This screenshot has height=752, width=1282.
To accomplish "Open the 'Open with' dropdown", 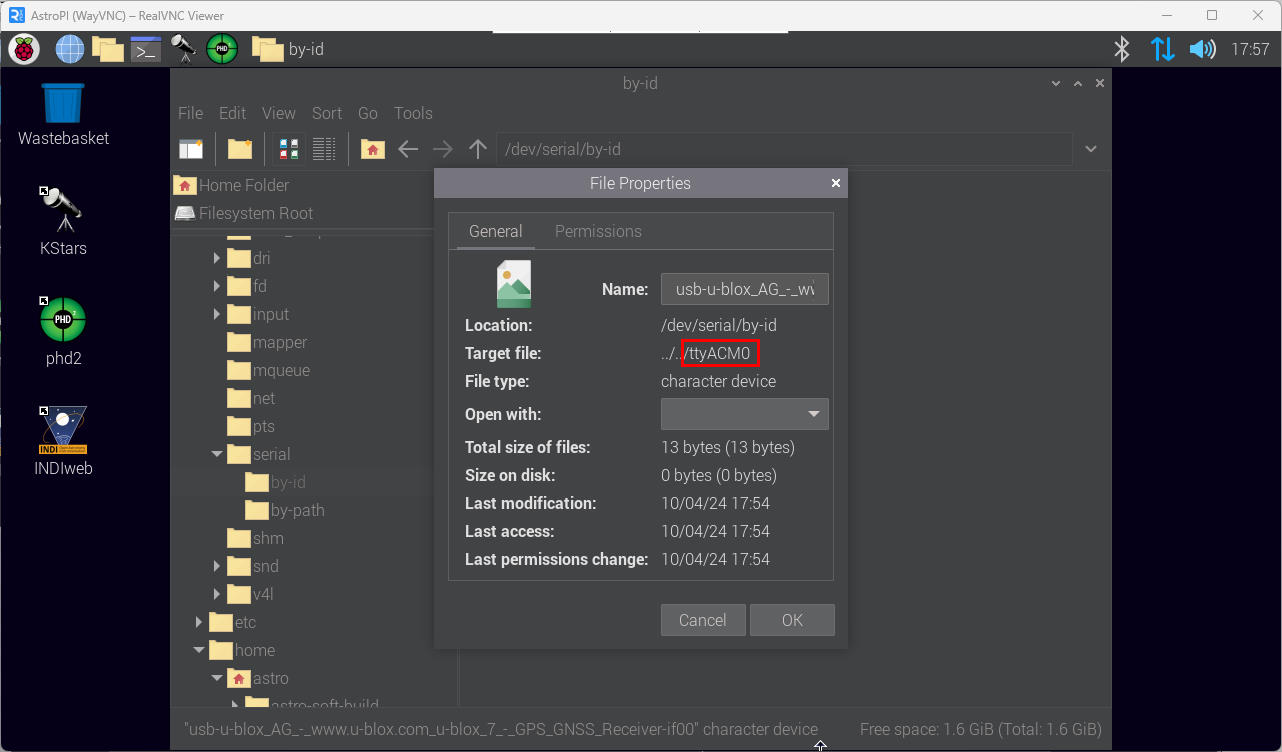I will (744, 414).
